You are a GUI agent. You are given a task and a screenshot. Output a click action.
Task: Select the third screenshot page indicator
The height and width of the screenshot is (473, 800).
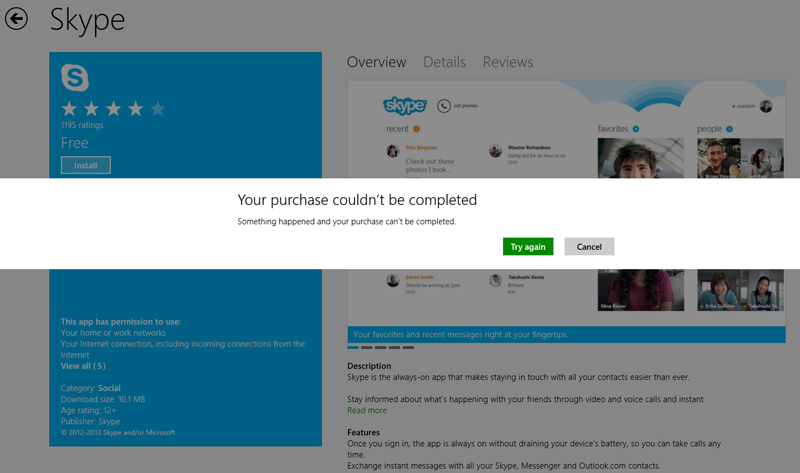point(380,347)
